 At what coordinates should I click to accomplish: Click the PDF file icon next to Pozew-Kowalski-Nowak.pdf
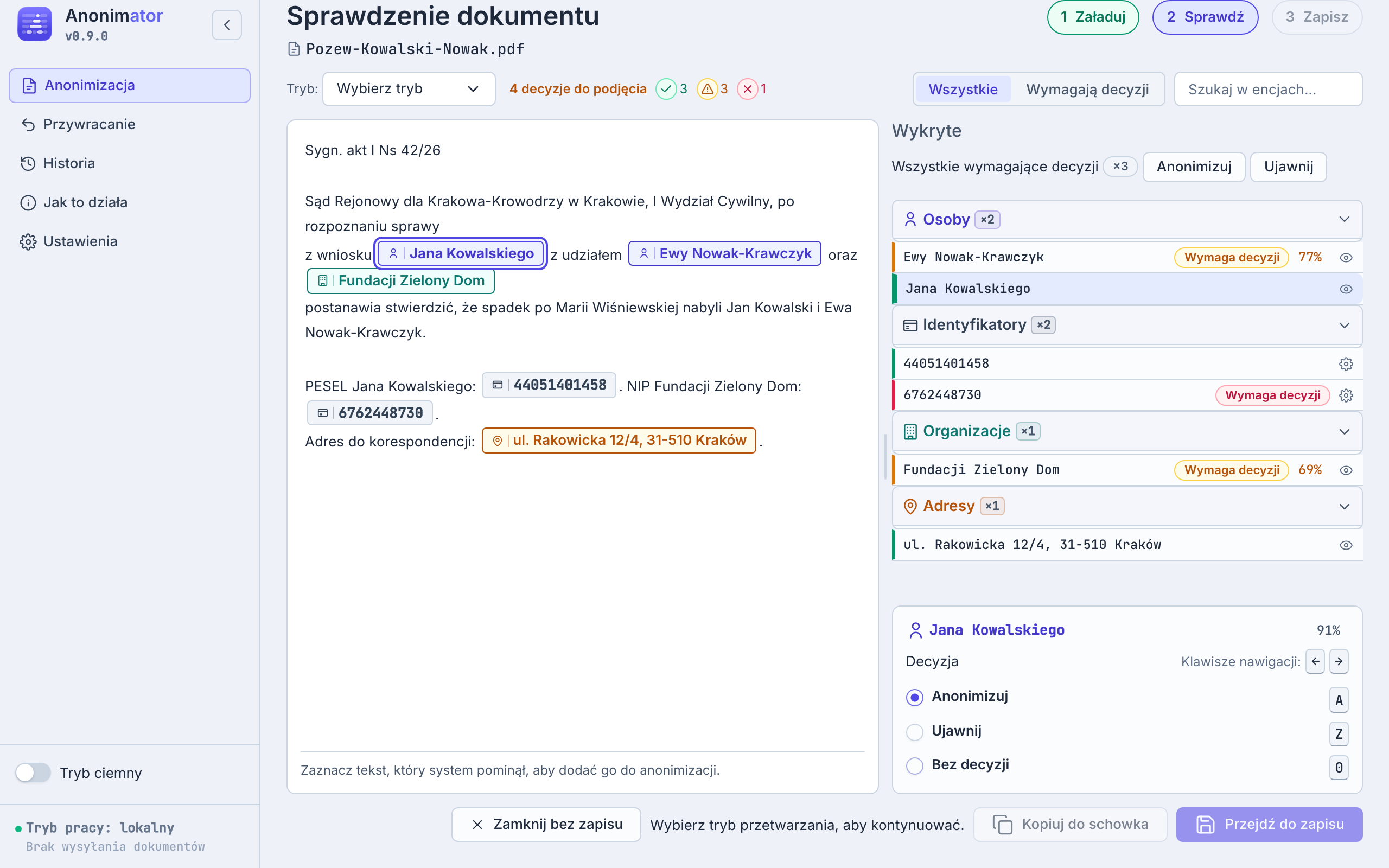(294, 49)
